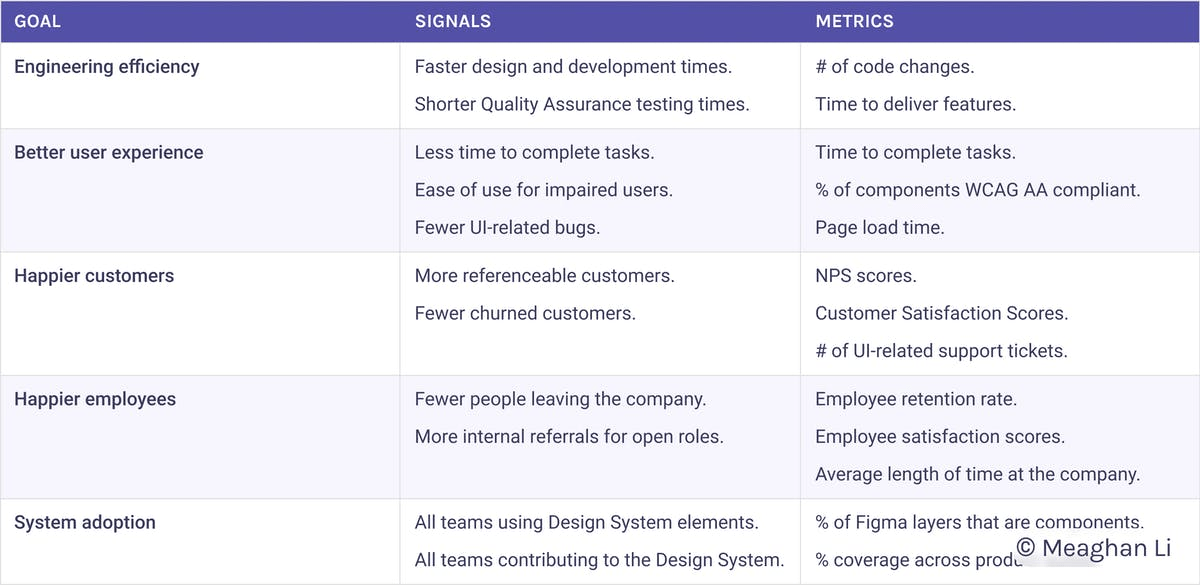The image size is (1200, 585).
Task: Select the Happier customers goal cell
Action: click(200, 314)
